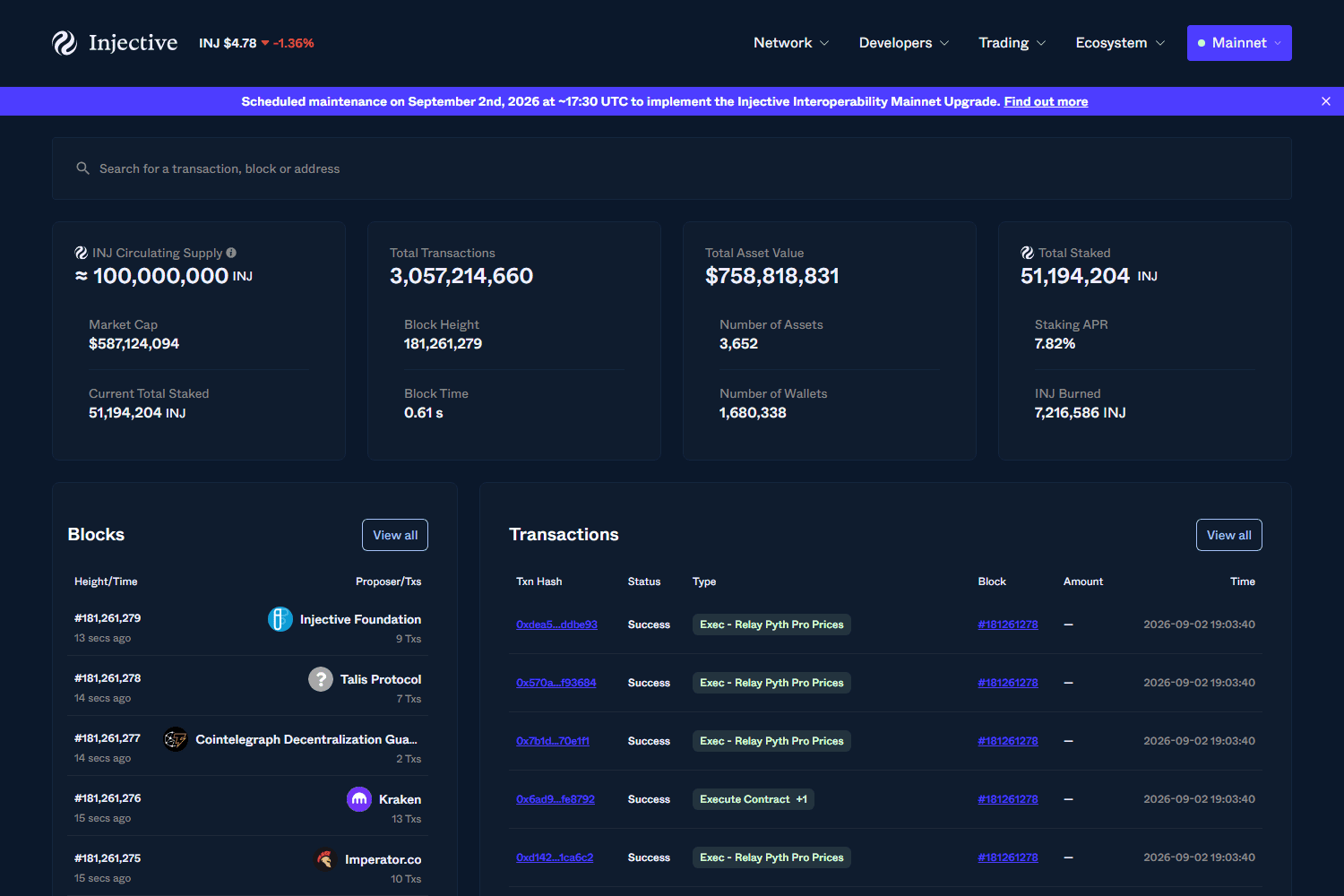This screenshot has height=896, width=1344.
Task: Click the Injective logo icon
Action: click(x=65, y=43)
